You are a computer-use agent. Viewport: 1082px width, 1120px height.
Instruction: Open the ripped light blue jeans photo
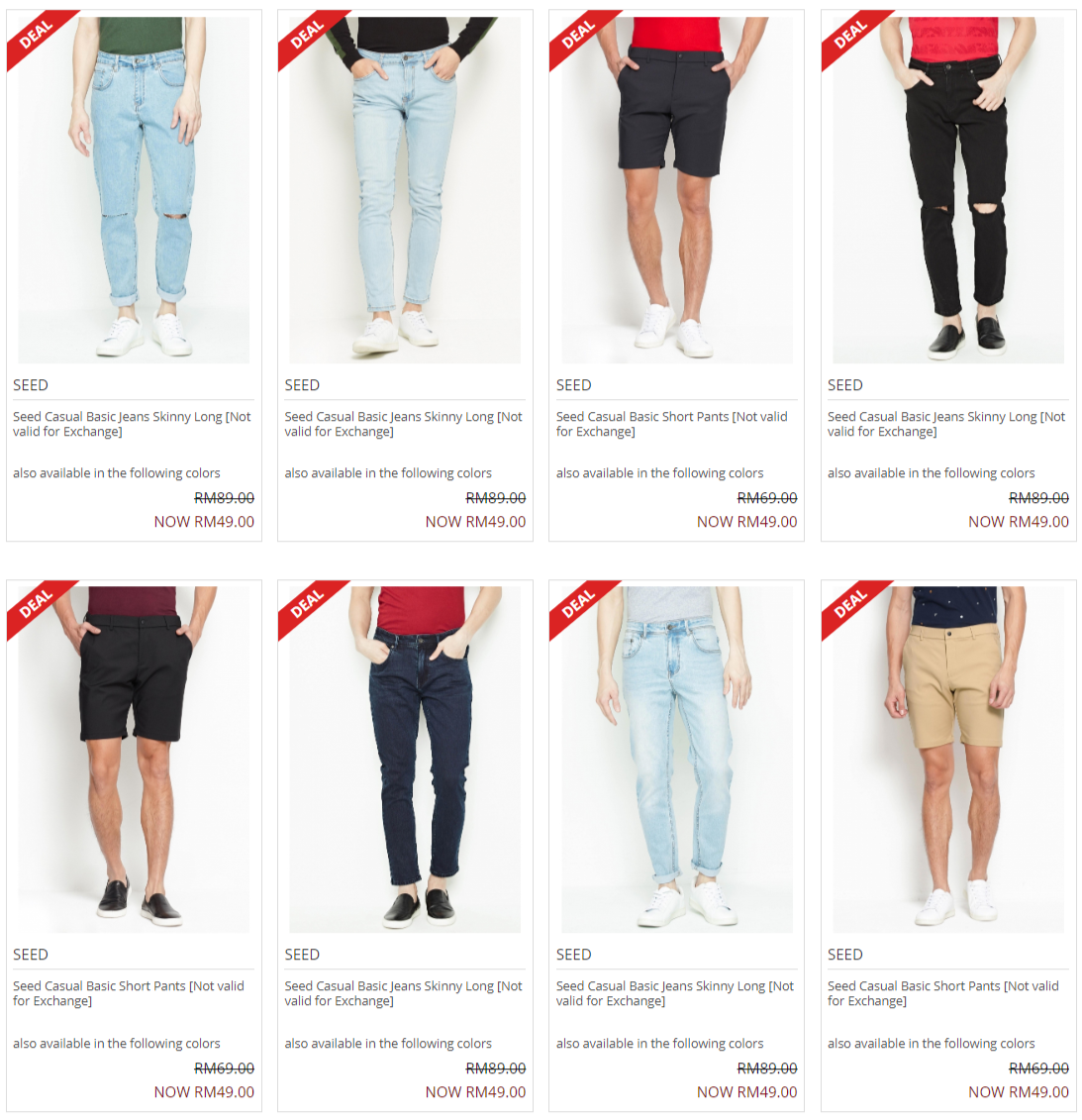pyautogui.click(x=135, y=190)
